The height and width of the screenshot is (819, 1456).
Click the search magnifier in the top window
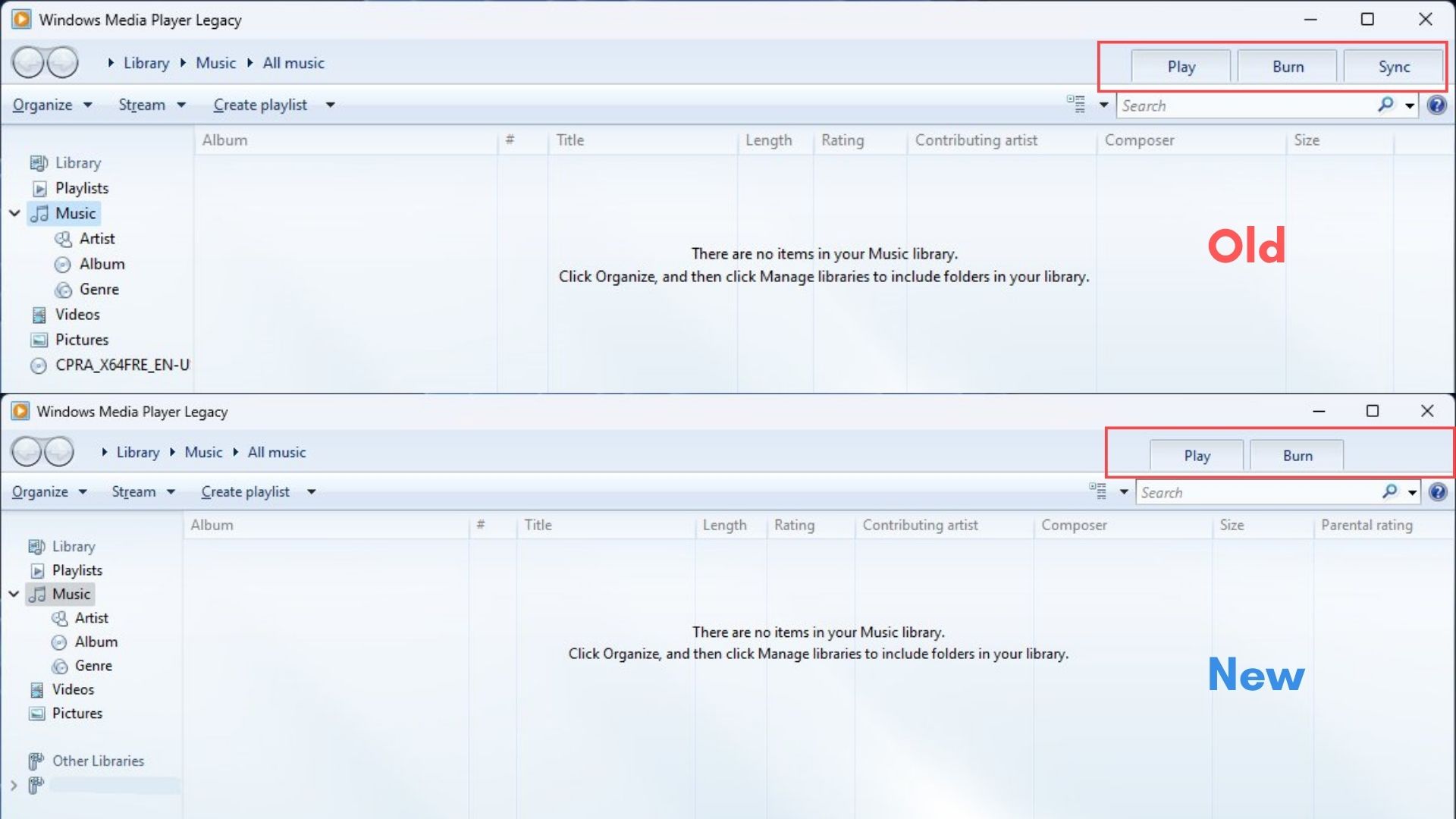click(1385, 105)
